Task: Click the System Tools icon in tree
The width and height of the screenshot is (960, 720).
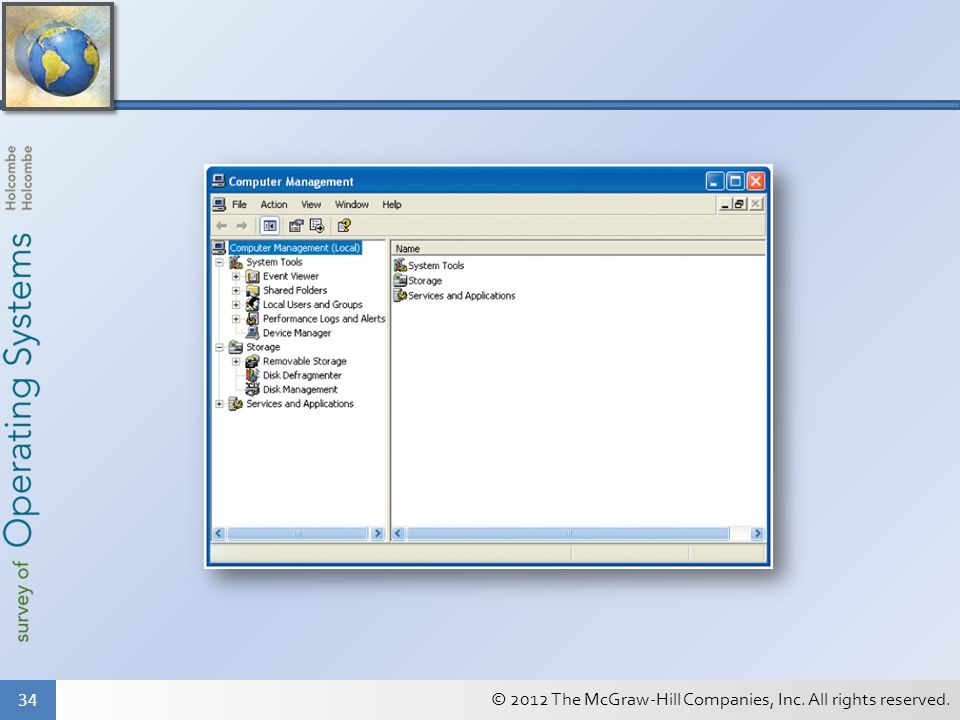Action: point(236,263)
